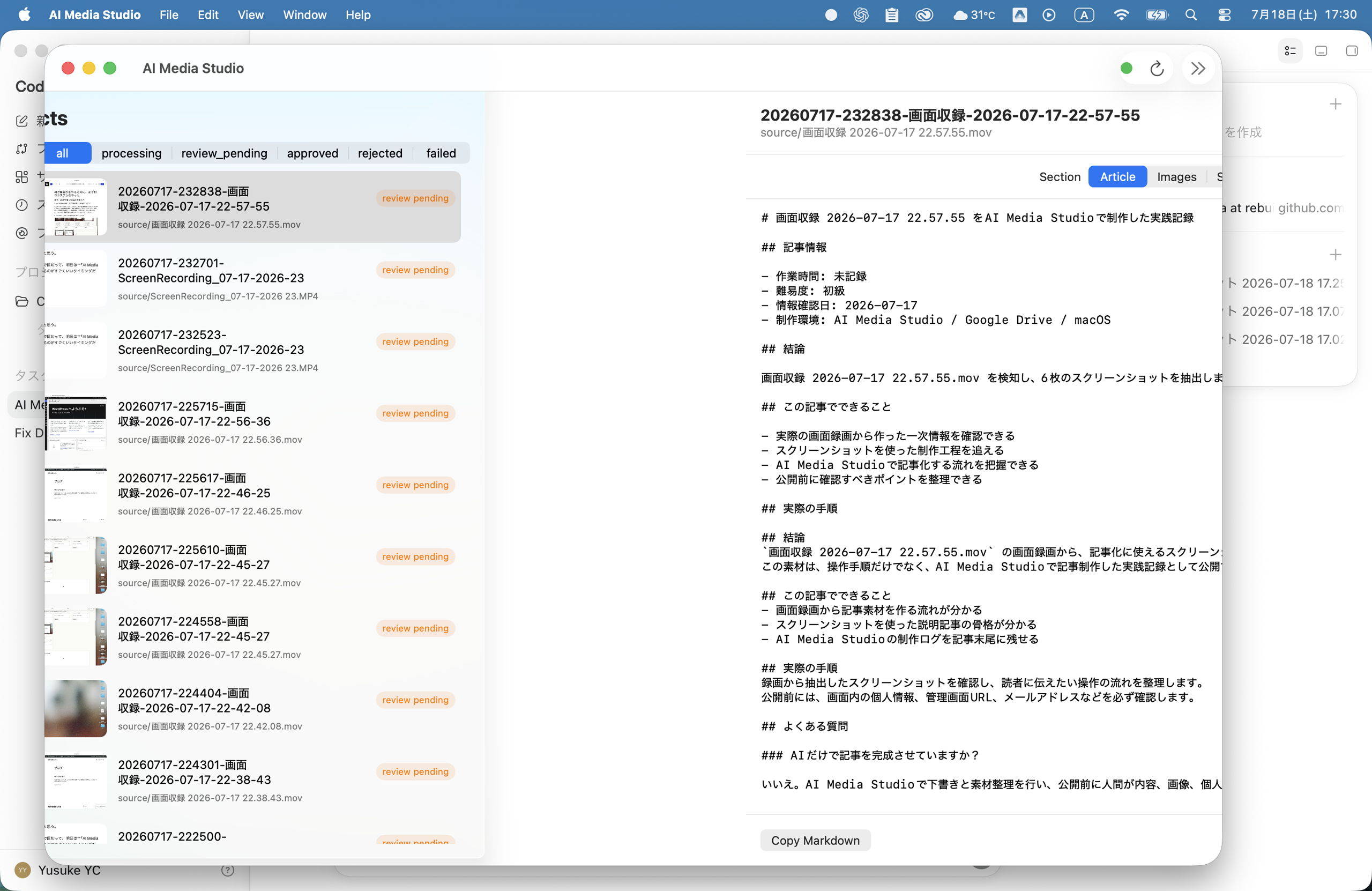Screen dimensions: 1372x891
Task: Select project 20260717-232701-ScreenRecording_07-17-2026-23
Action: click(x=252, y=279)
